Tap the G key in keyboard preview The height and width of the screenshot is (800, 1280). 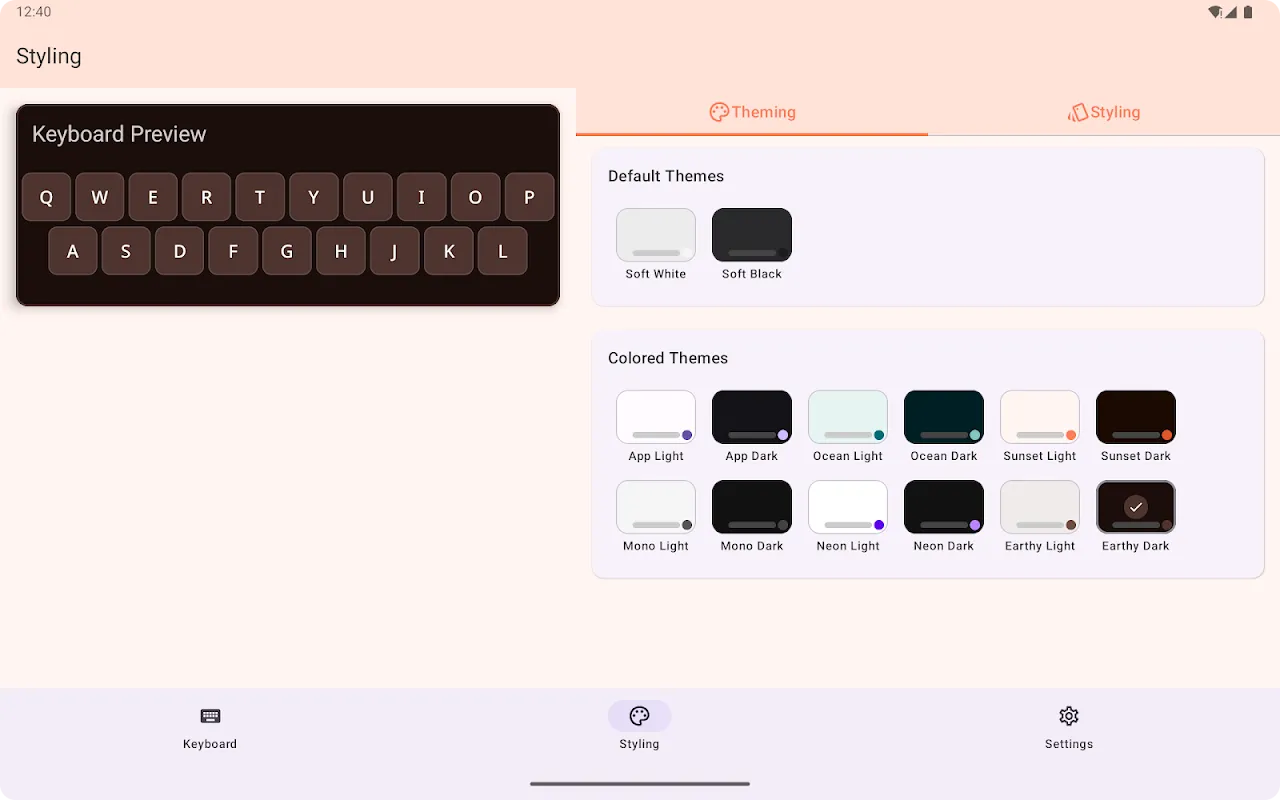(x=287, y=251)
